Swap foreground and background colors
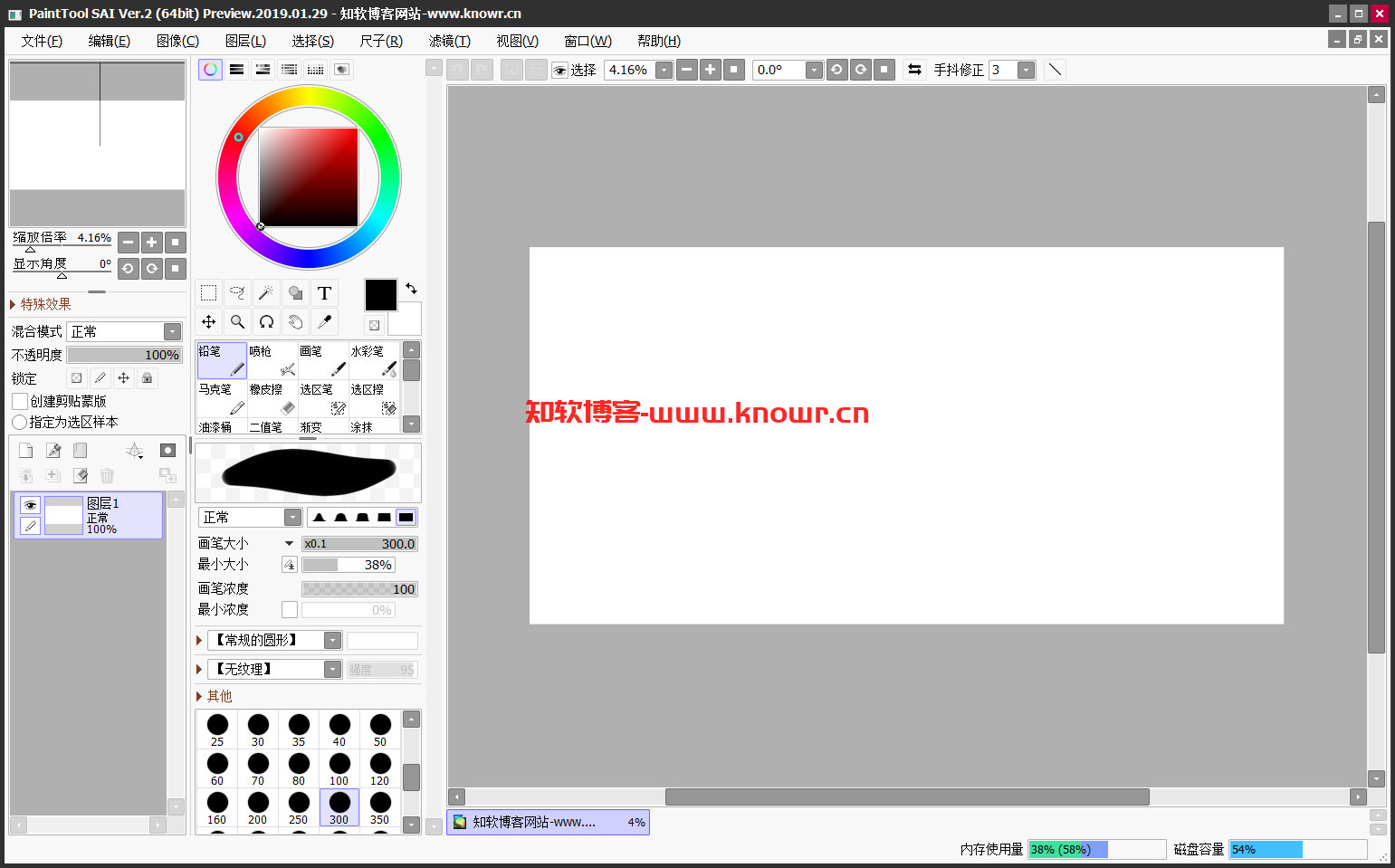Screen dimensions: 1395x868 click(411, 289)
